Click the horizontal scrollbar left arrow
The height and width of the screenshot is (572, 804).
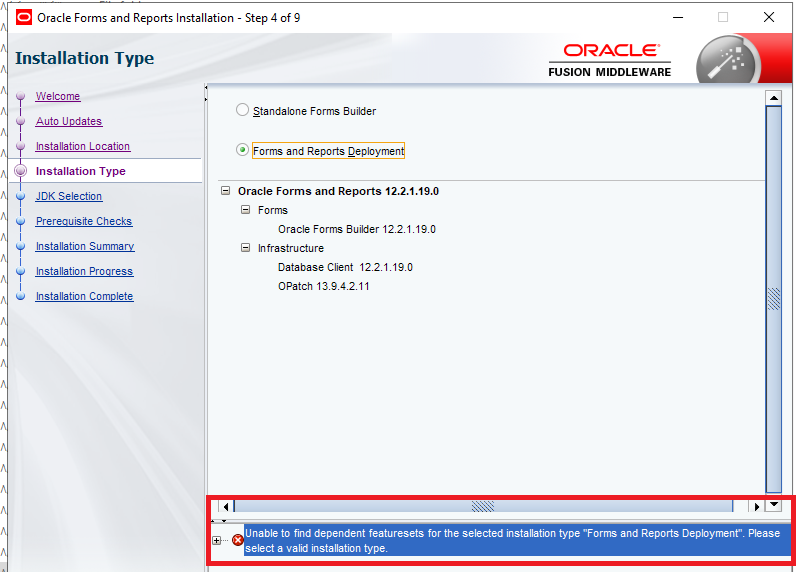[226, 506]
